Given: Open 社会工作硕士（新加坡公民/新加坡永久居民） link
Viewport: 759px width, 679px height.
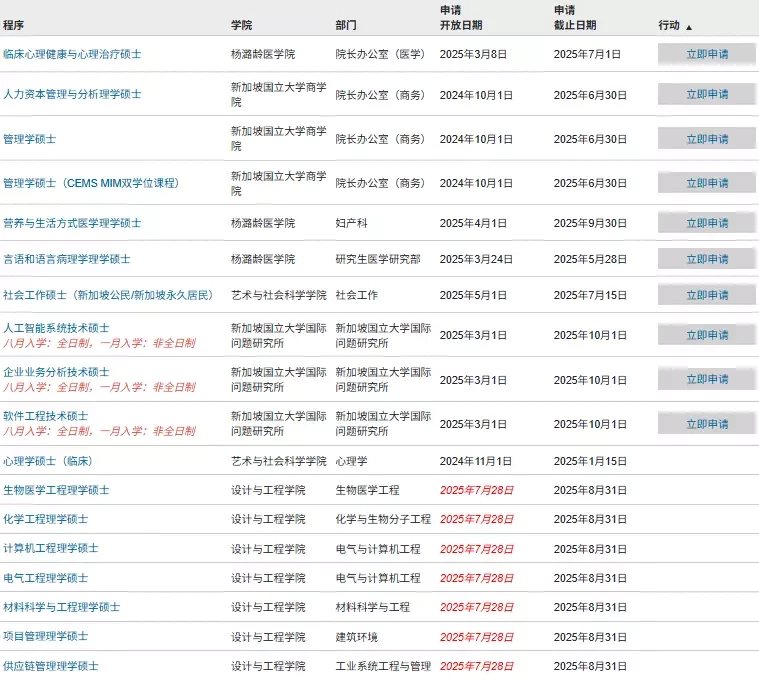Looking at the screenshot, I should click(108, 295).
